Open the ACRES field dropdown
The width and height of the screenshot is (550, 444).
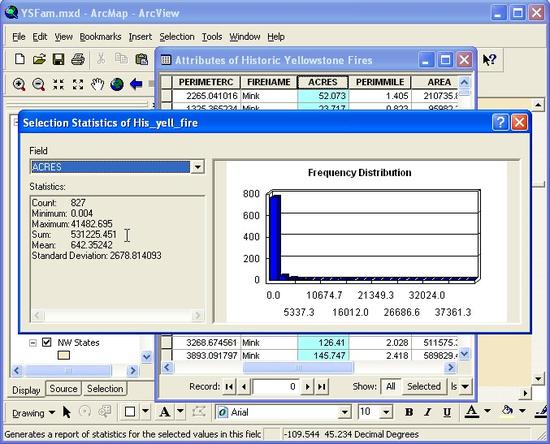point(197,167)
